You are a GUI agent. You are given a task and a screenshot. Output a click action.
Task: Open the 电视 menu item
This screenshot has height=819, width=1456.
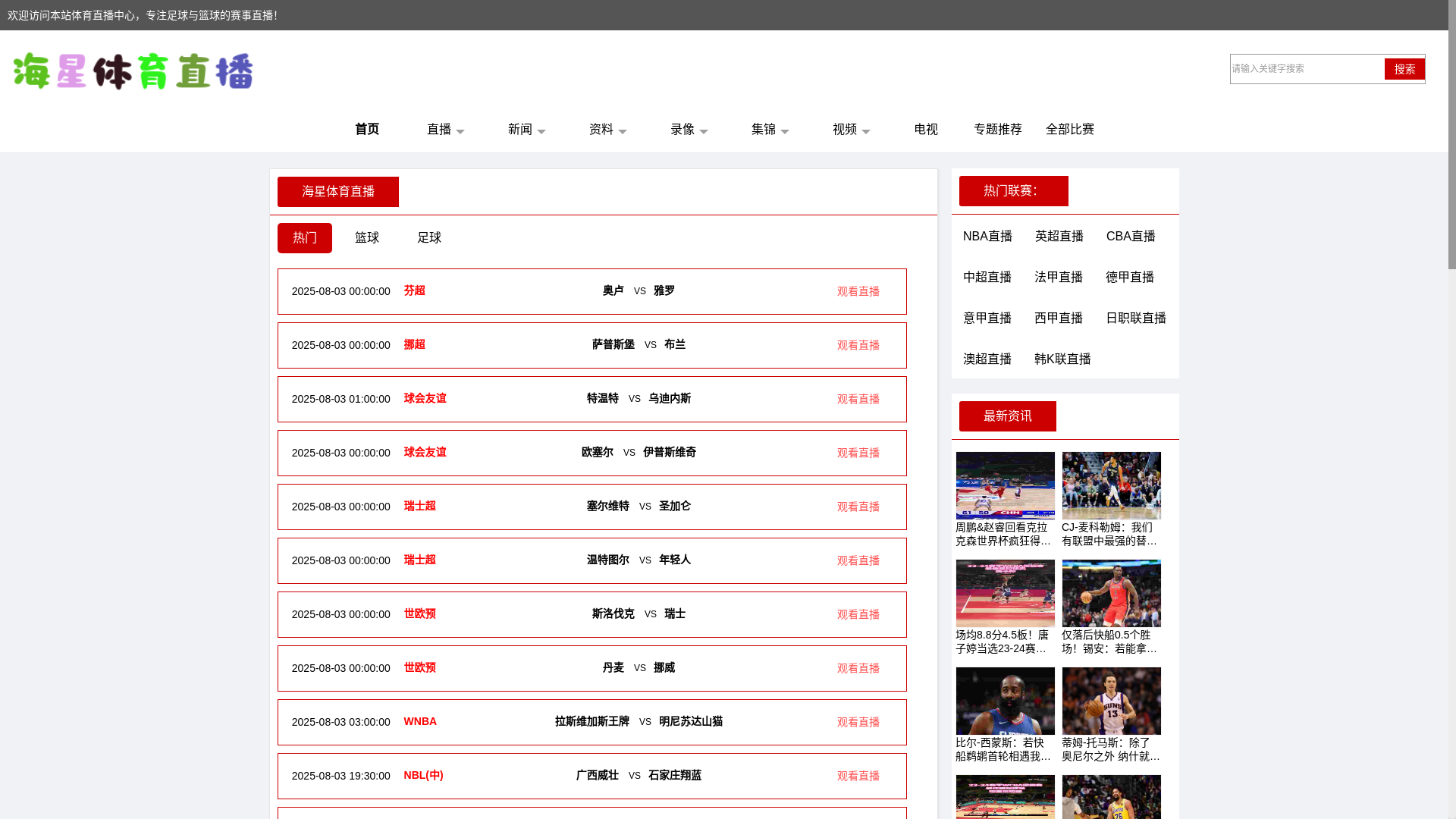(926, 130)
